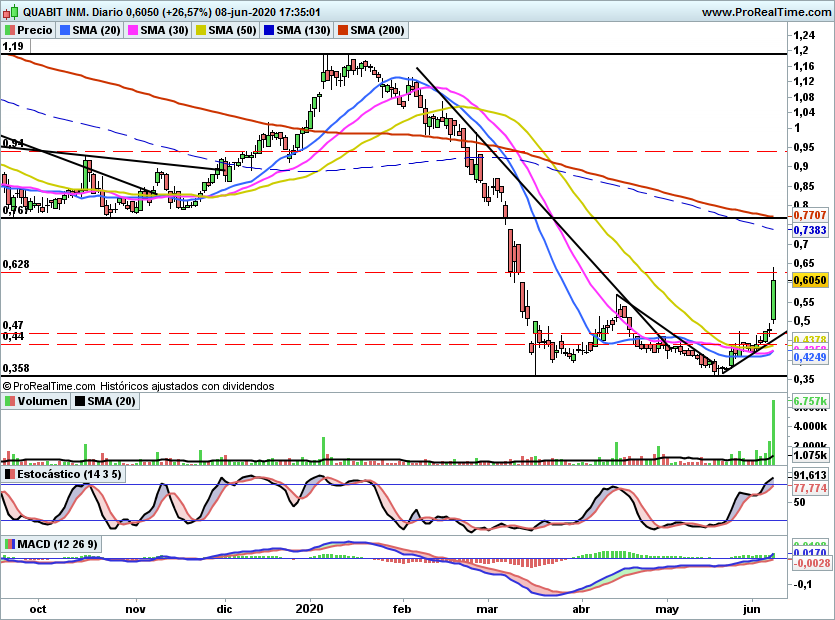Open the Volumen panel label

point(42,401)
